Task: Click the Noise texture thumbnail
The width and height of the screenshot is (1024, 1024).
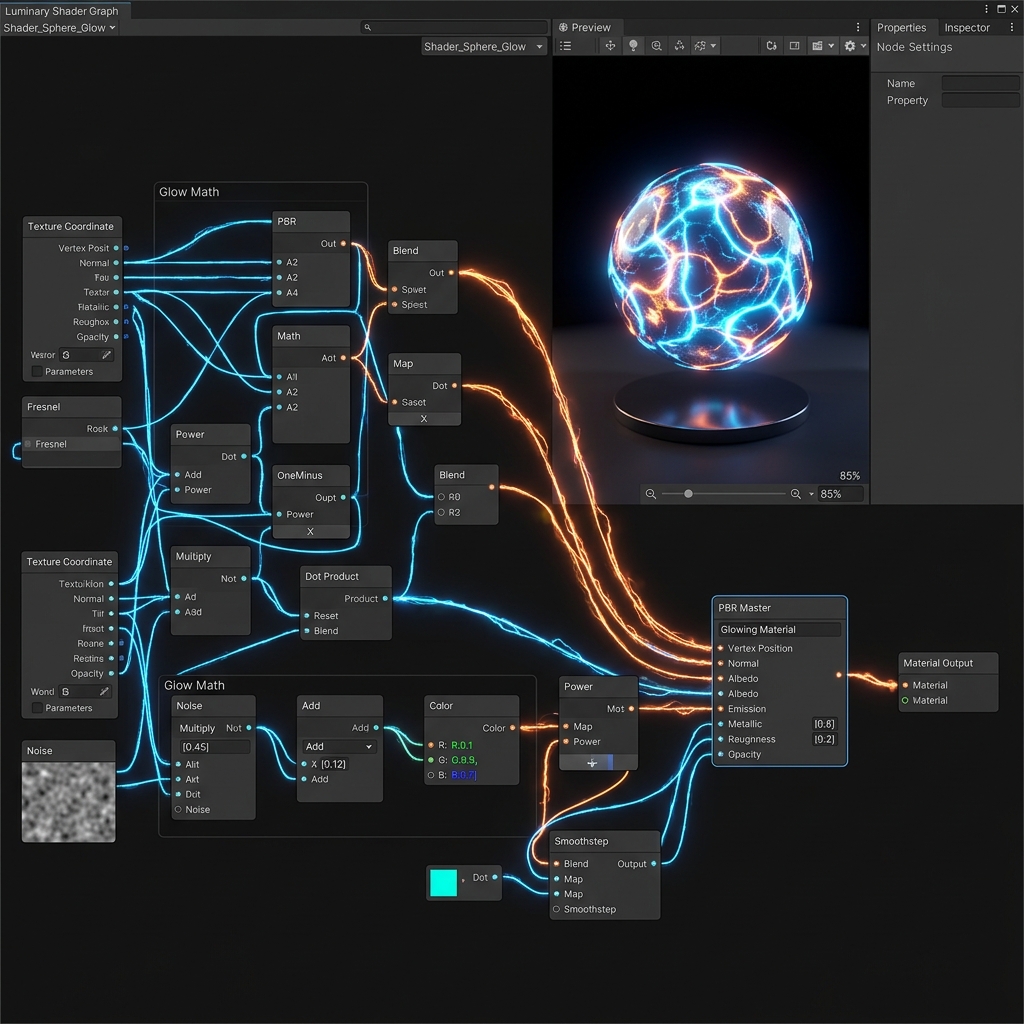Action: pyautogui.click(x=69, y=801)
